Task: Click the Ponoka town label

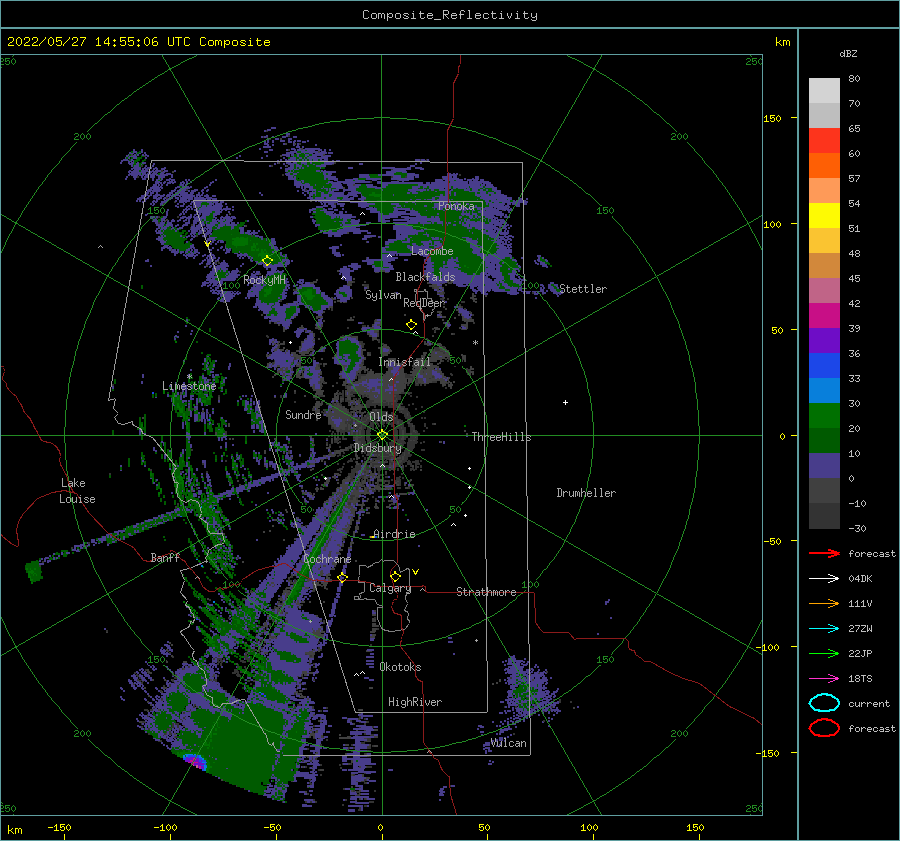Action: click(456, 206)
